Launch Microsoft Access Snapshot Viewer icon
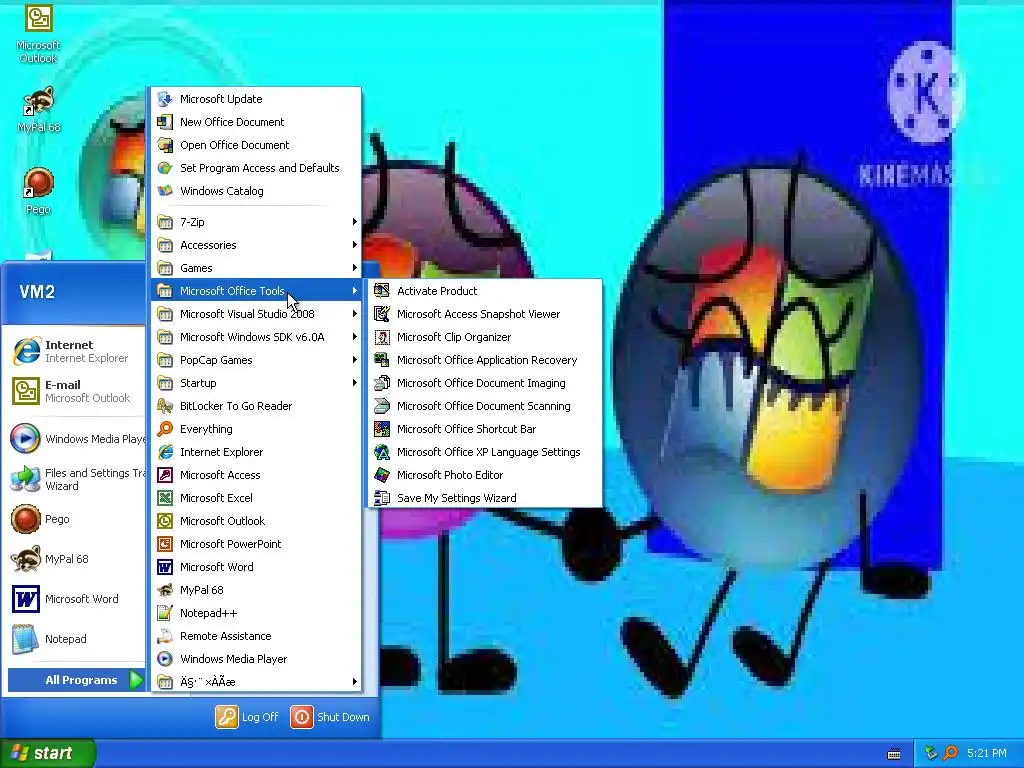This screenshot has height=768, width=1024. click(x=382, y=313)
